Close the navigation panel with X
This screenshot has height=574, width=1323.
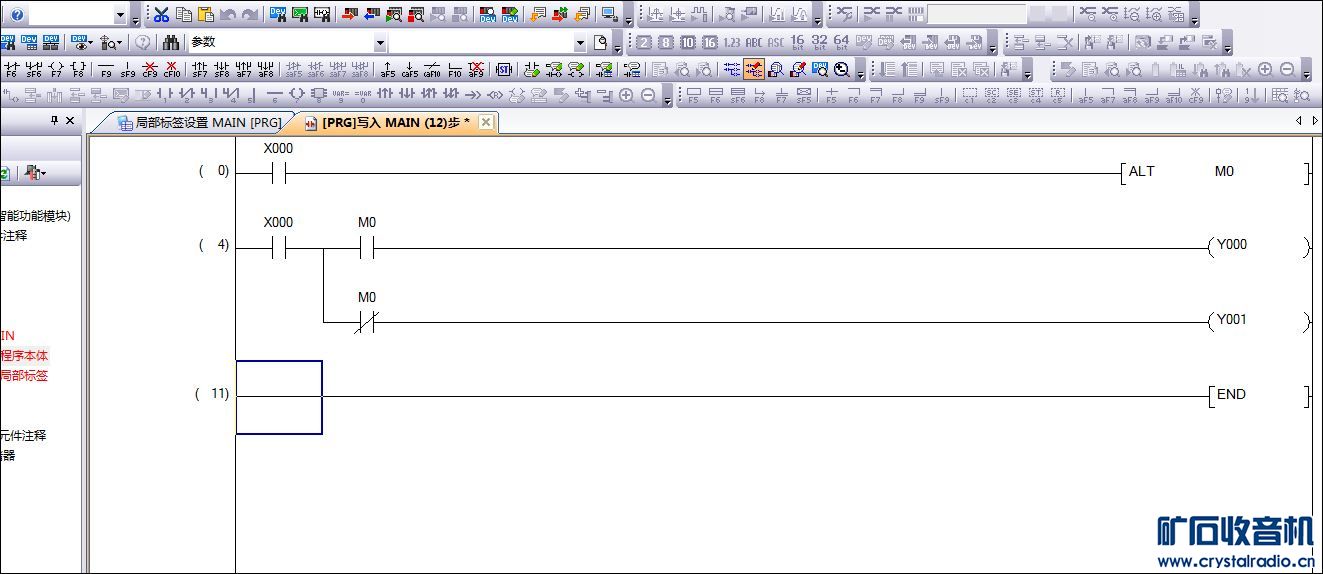pyautogui.click(x=70, y=120)
